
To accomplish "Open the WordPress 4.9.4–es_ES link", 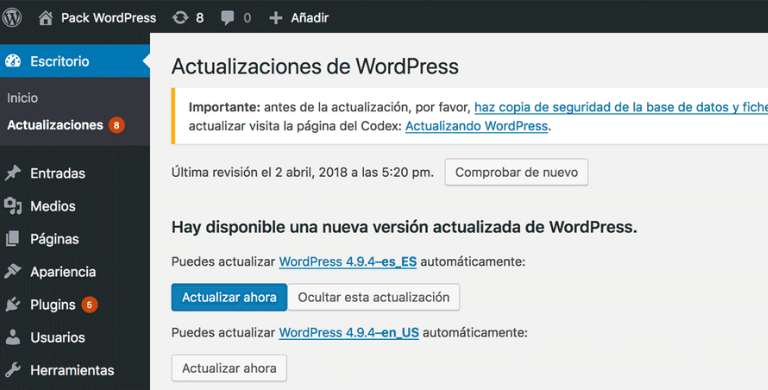I will click(x=348, y=262).
